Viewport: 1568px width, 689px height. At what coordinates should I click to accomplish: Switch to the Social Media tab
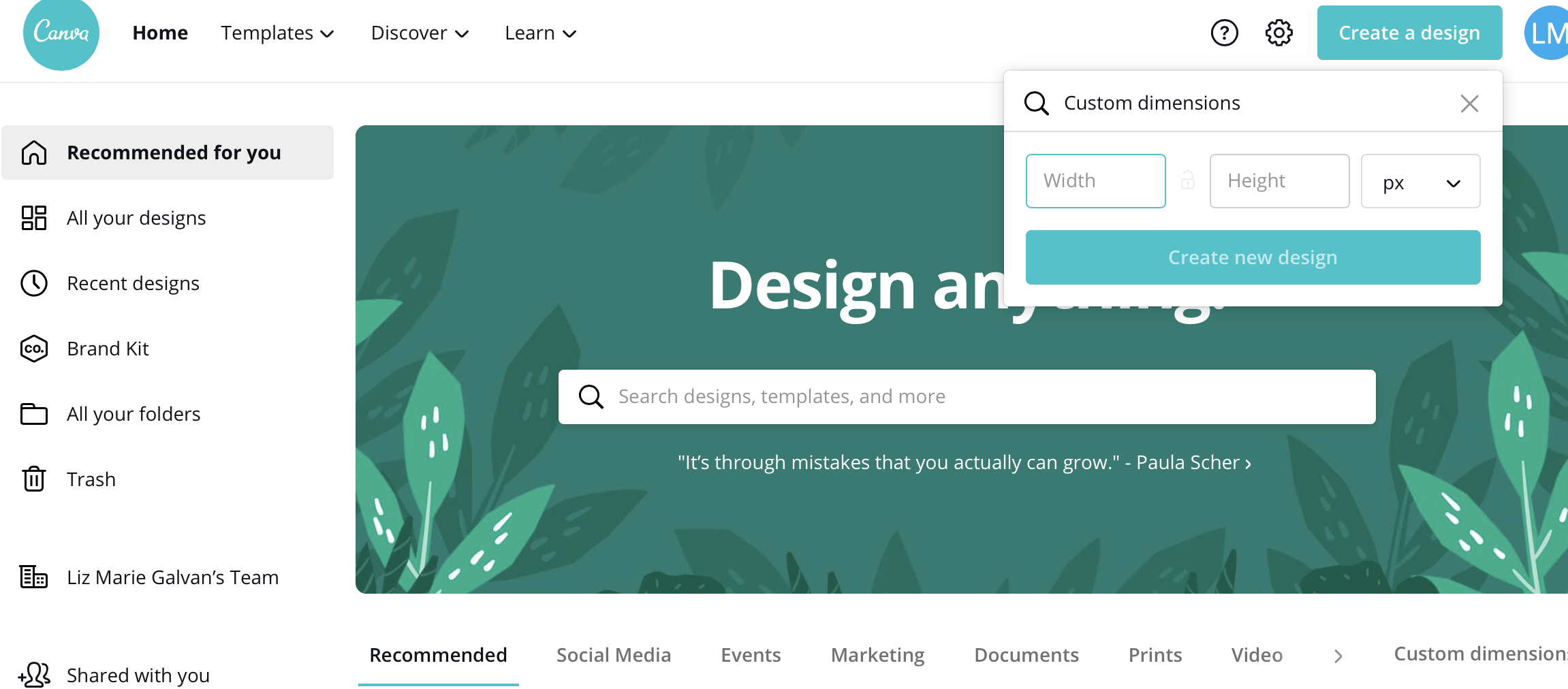coord(614,655)
